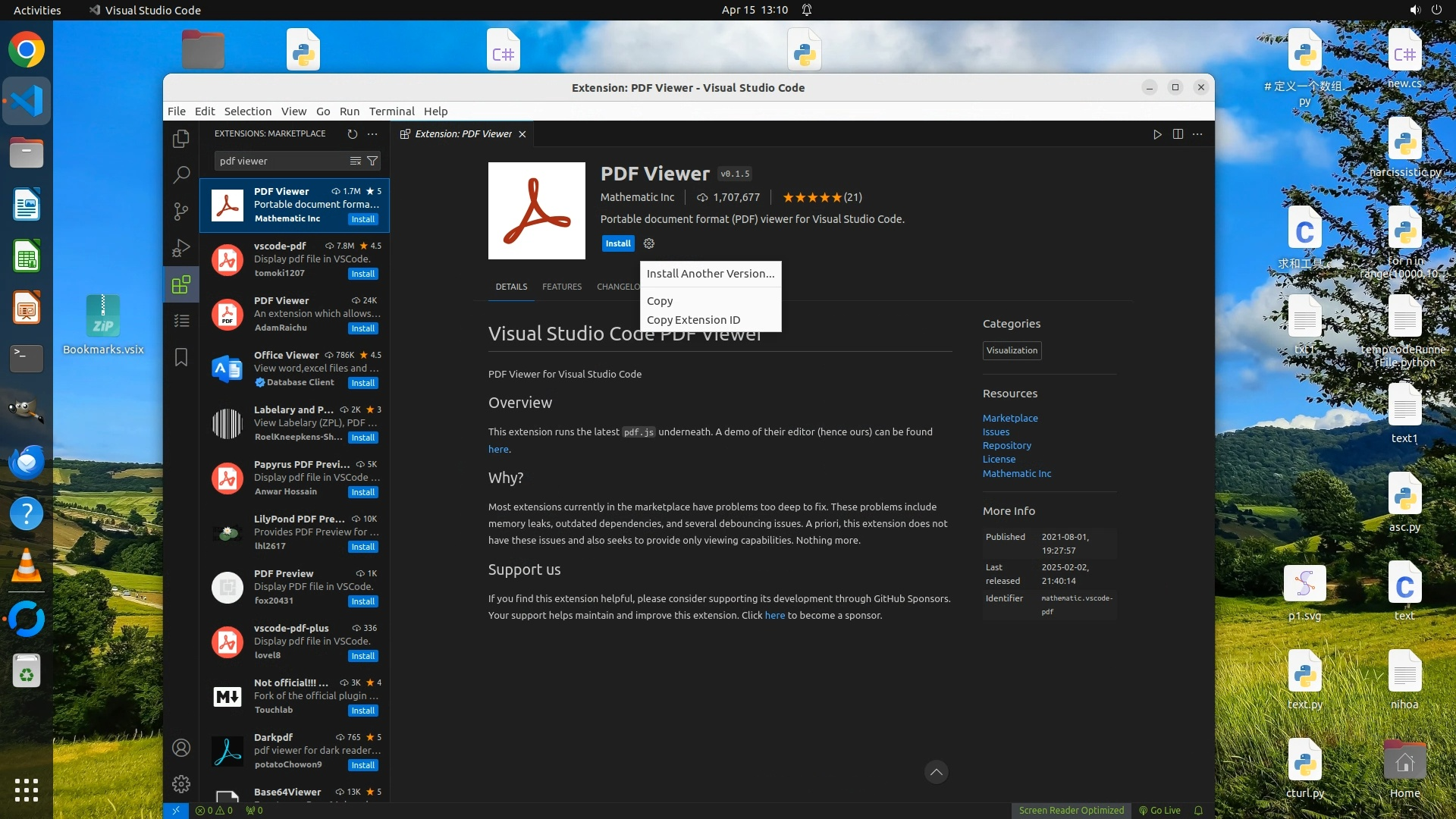Screen dimensions: 1456x819
Task: Open the Explorer view in activity bar
Action: (180, 139)
